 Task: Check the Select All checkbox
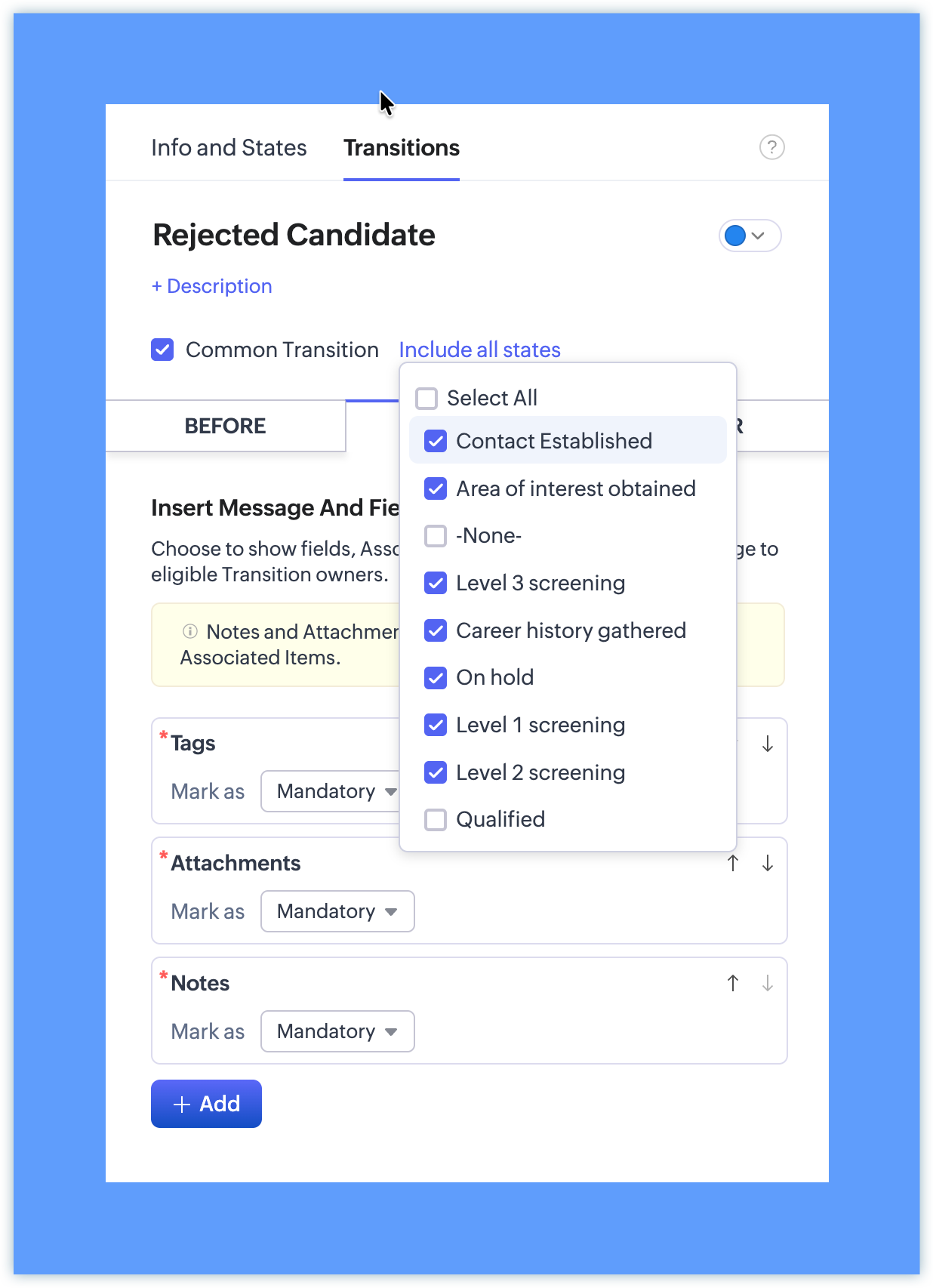426,398
